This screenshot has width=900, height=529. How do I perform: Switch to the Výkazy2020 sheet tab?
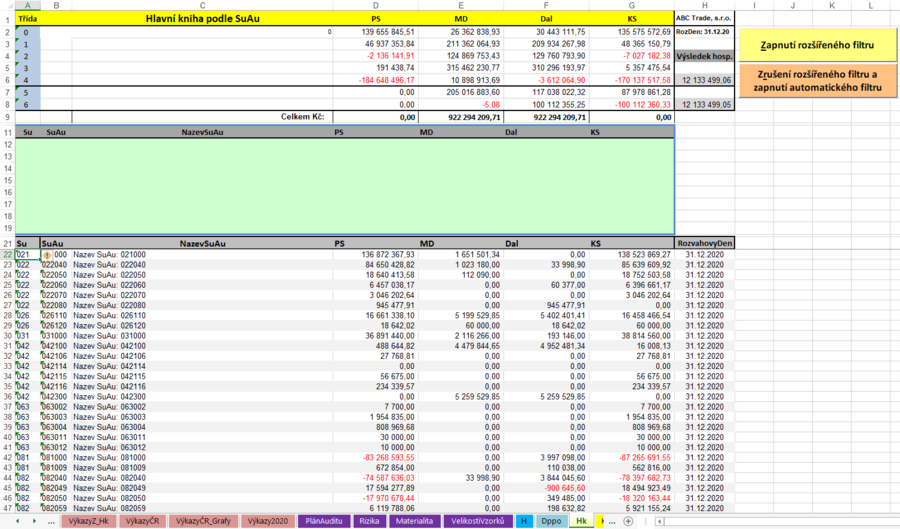tap(268, 521)
